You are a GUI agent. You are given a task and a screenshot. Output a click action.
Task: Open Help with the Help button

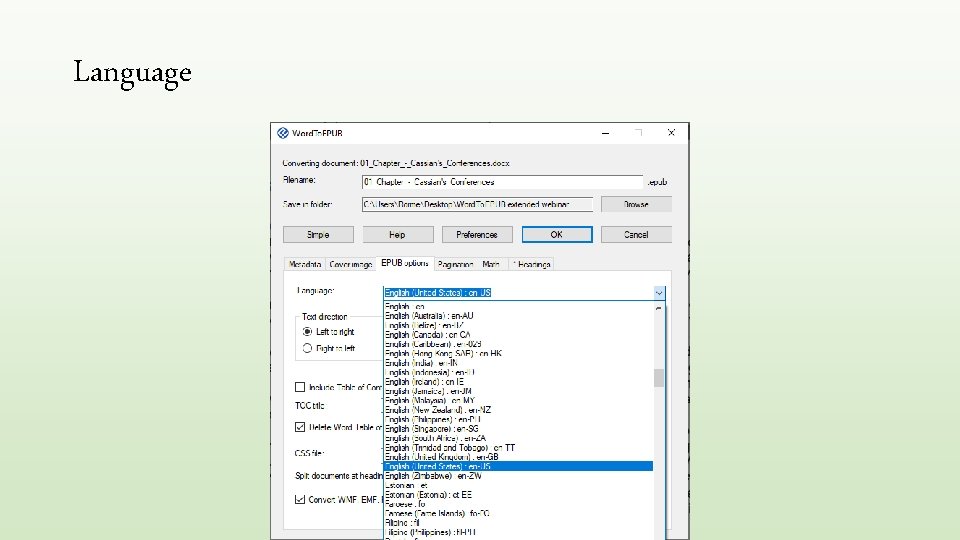point(398,234)
